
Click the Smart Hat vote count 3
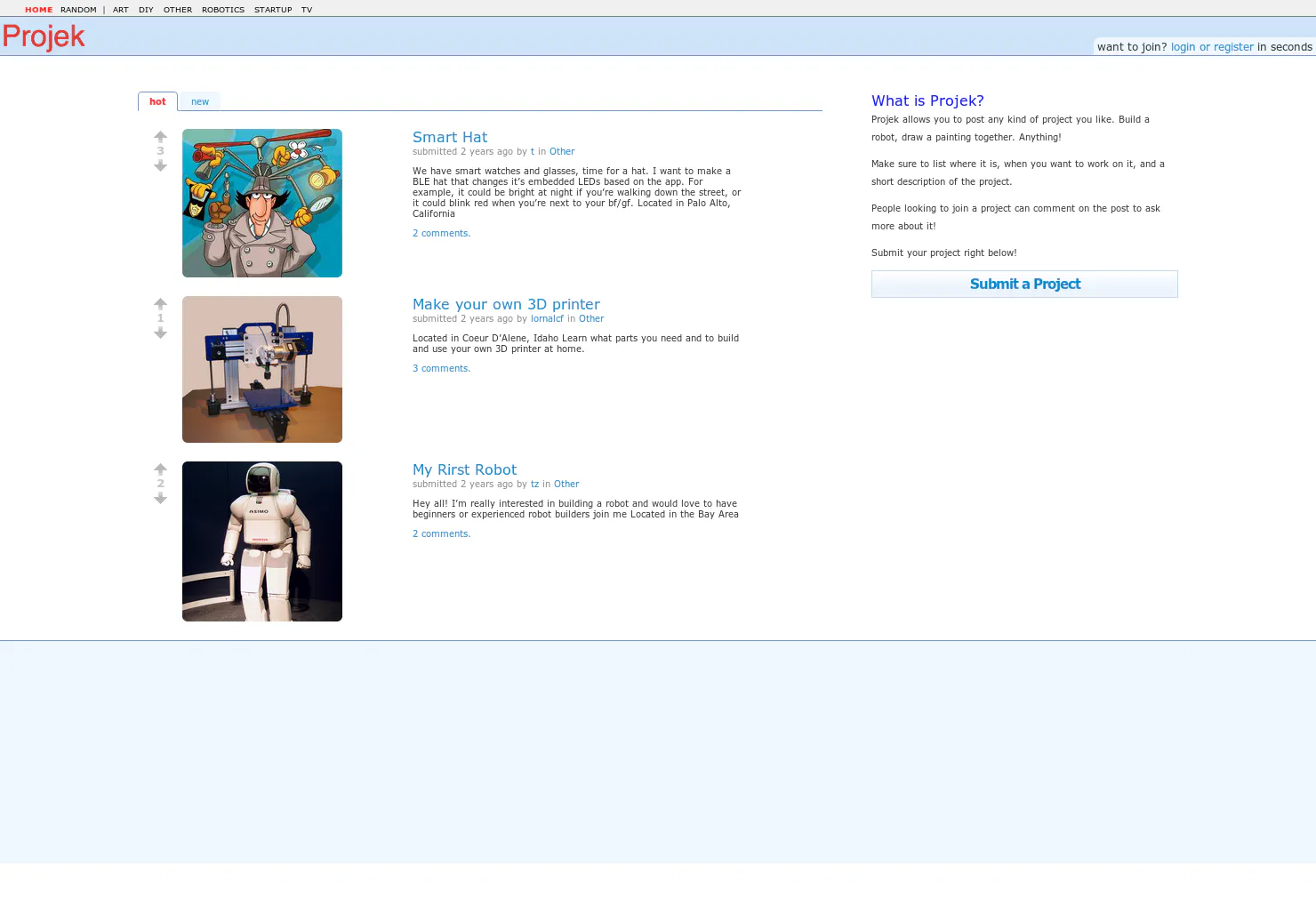(160, 151)
